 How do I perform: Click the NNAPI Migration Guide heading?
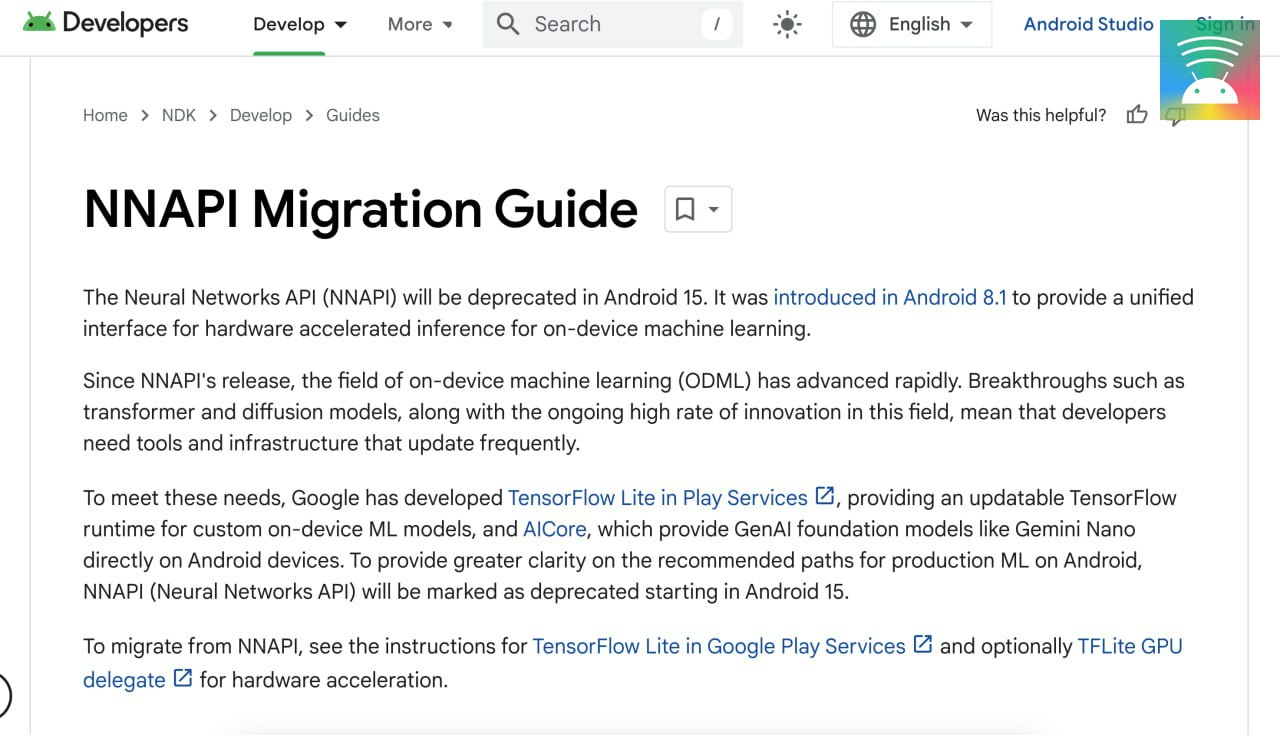[361, 209]
